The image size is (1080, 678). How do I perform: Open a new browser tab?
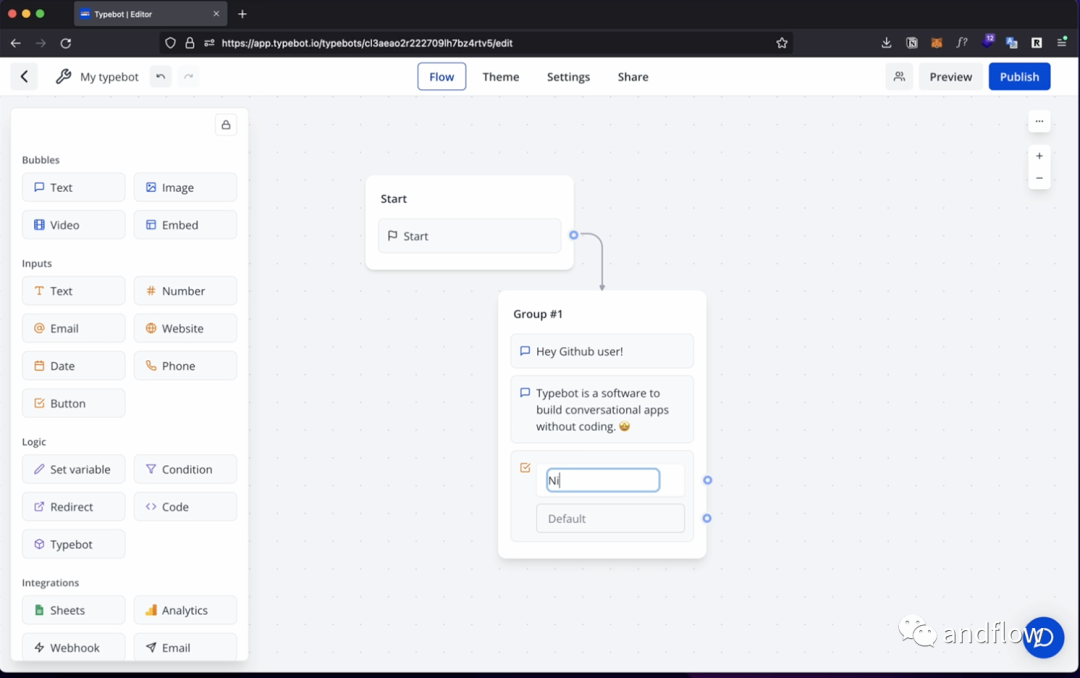(242, 14)
